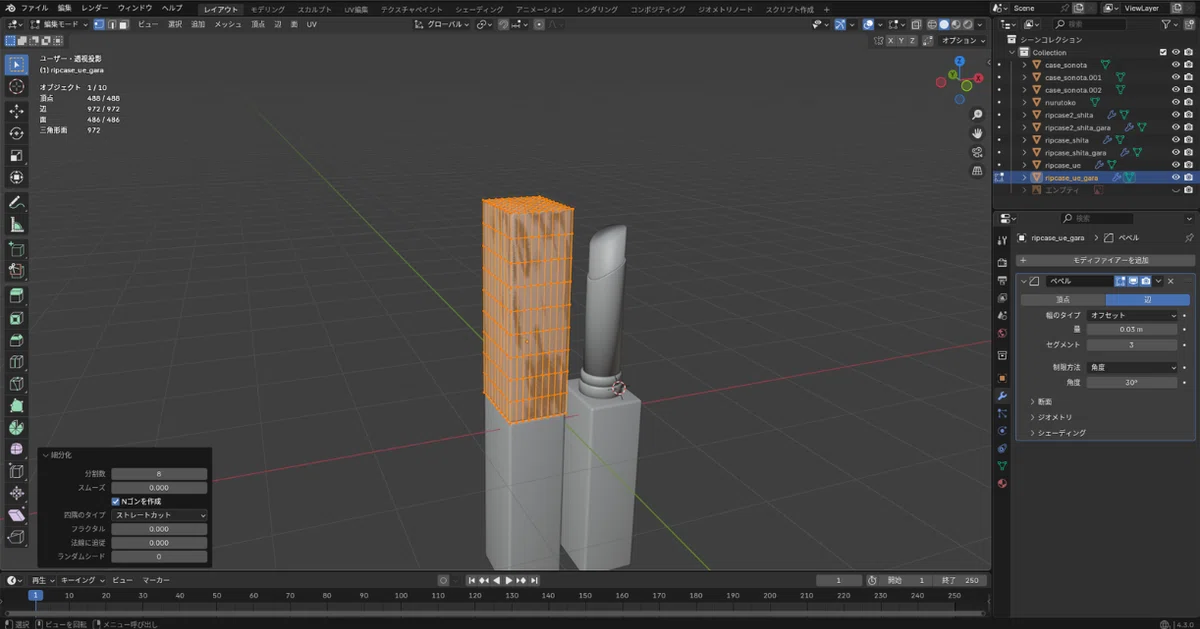The image size is (1200, 629).
Task: Select the Transform tool
Action: pos(16,177)
